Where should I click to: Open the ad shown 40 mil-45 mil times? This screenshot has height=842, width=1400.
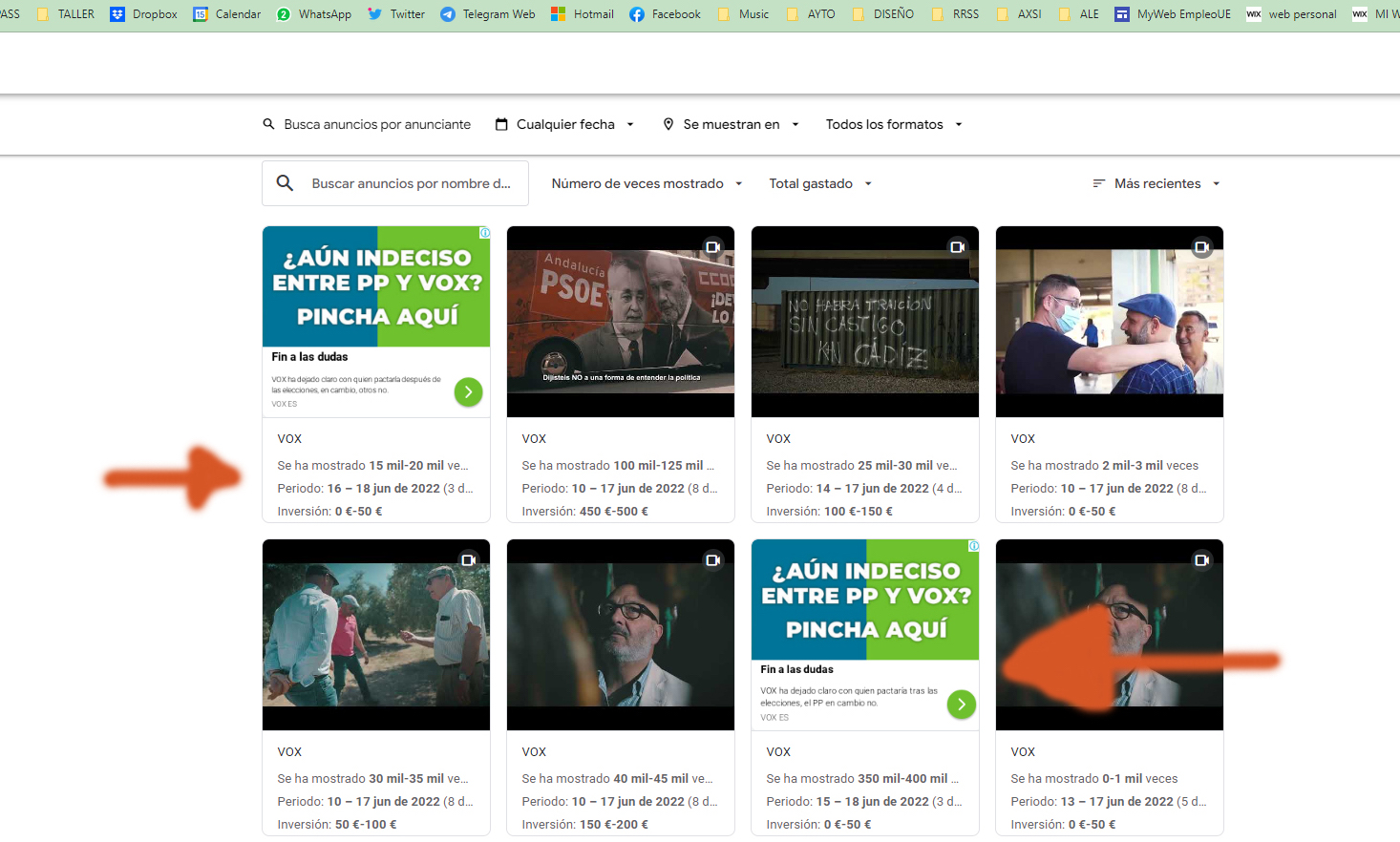click(x=621, y=687)
